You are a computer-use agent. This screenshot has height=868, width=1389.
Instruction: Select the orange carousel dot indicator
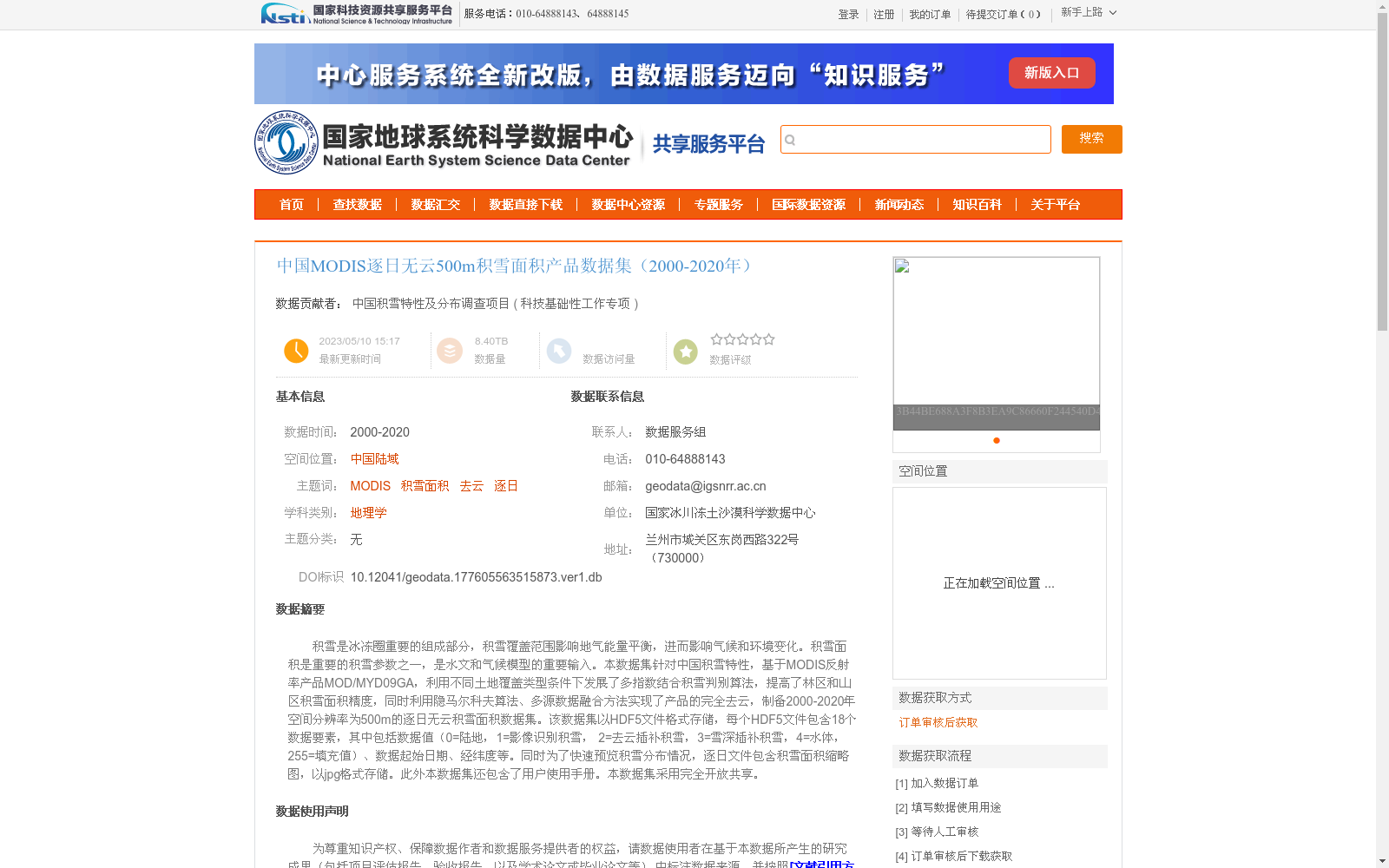997,441
